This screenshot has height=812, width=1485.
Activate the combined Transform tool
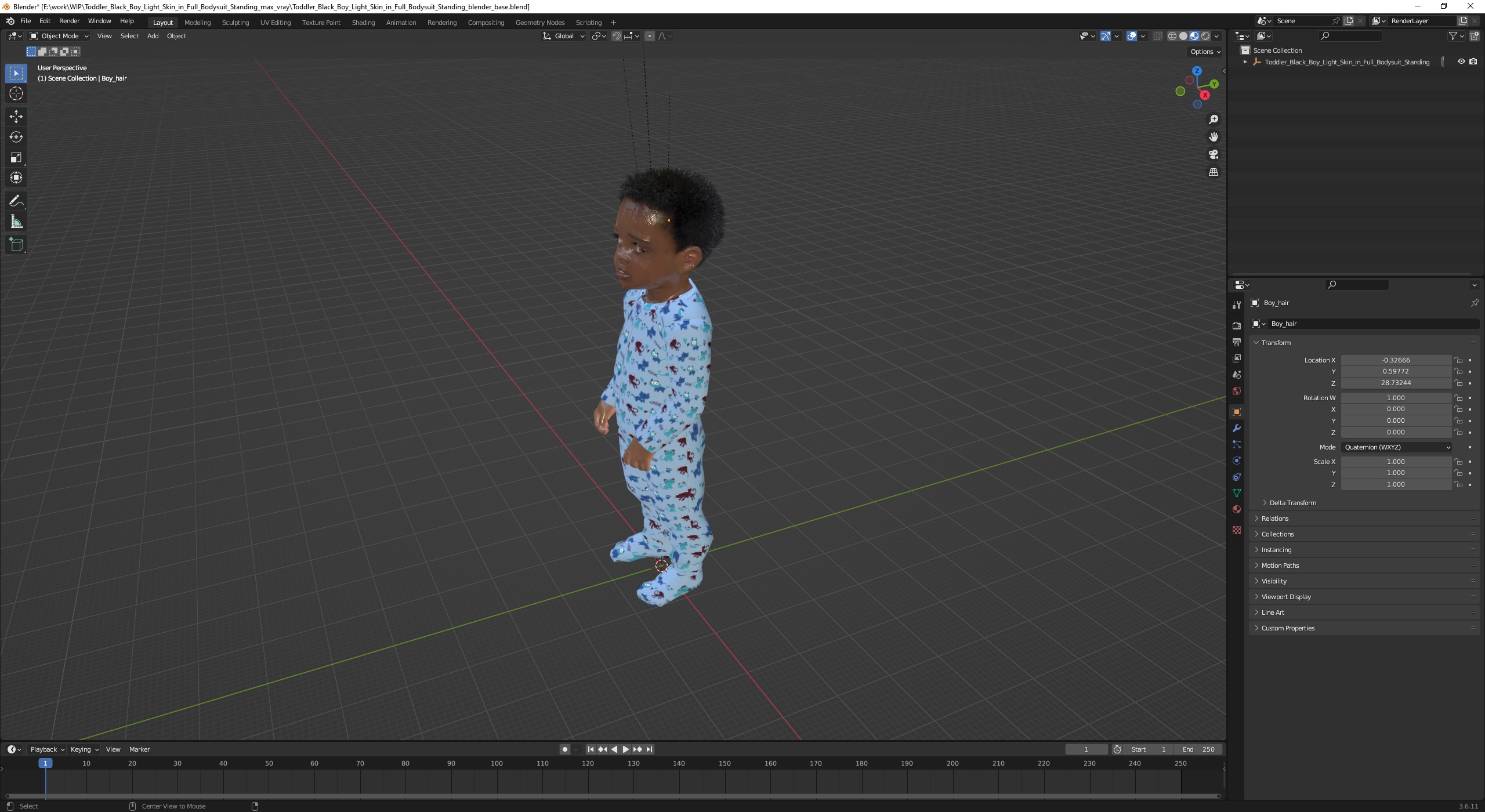pyautogui.click(x=16, y=177)
